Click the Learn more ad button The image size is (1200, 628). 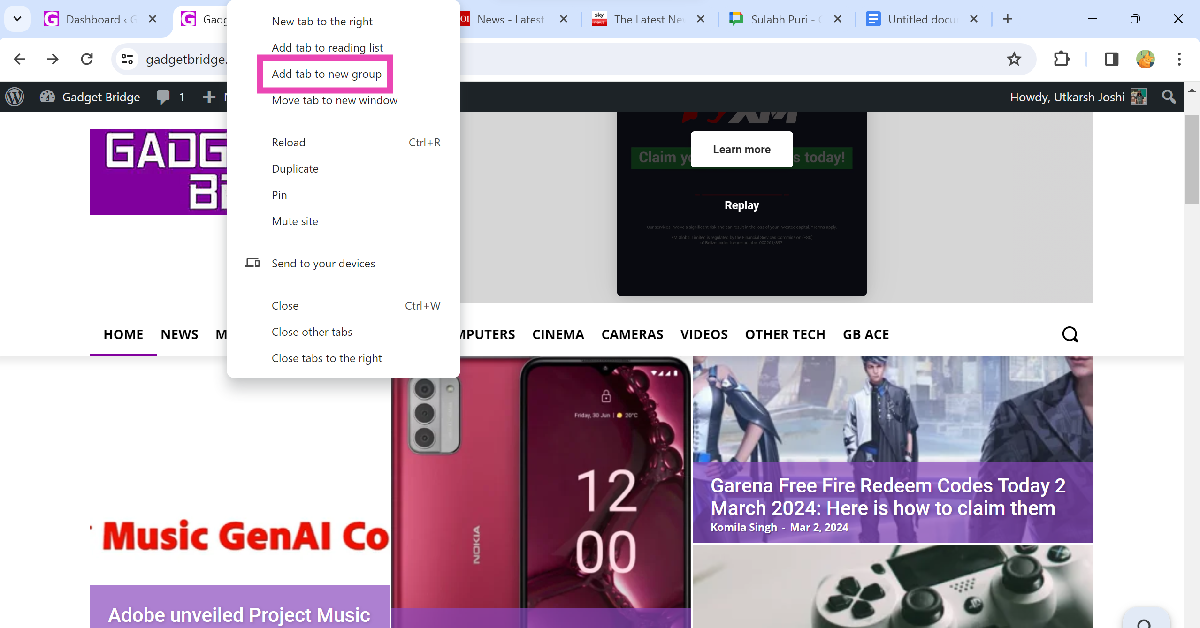742,149
